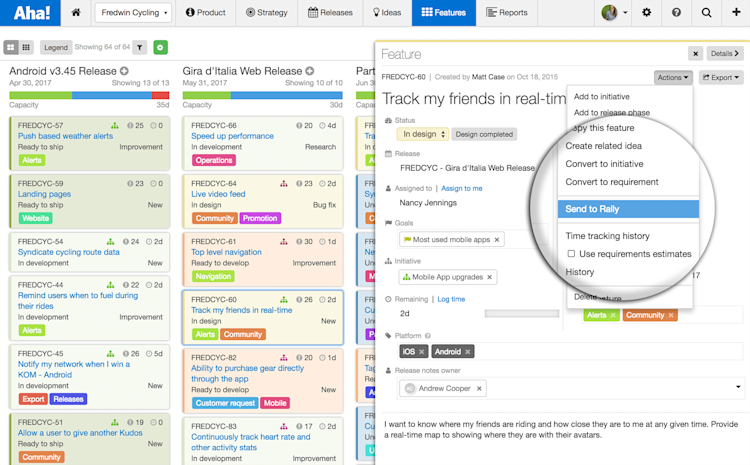Viewport: 750px width, 465px height.
Task: Open Time tracking history
Action: tap(607, 236)
